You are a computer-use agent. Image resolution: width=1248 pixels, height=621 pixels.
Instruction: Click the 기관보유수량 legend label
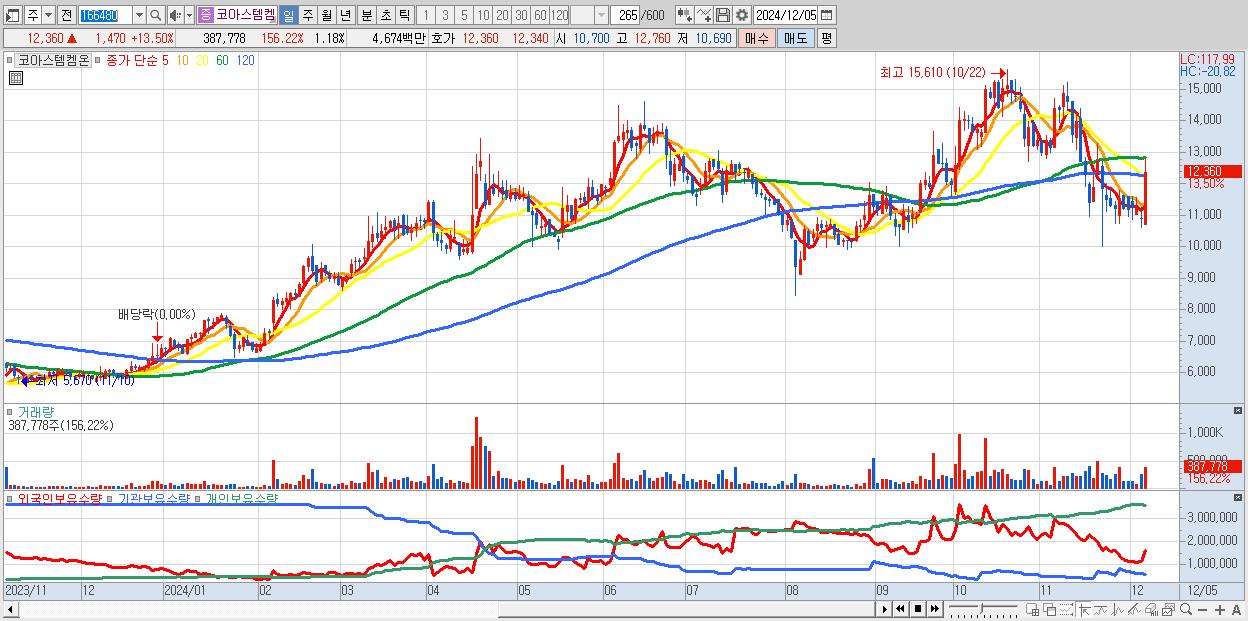pos(153,497)
